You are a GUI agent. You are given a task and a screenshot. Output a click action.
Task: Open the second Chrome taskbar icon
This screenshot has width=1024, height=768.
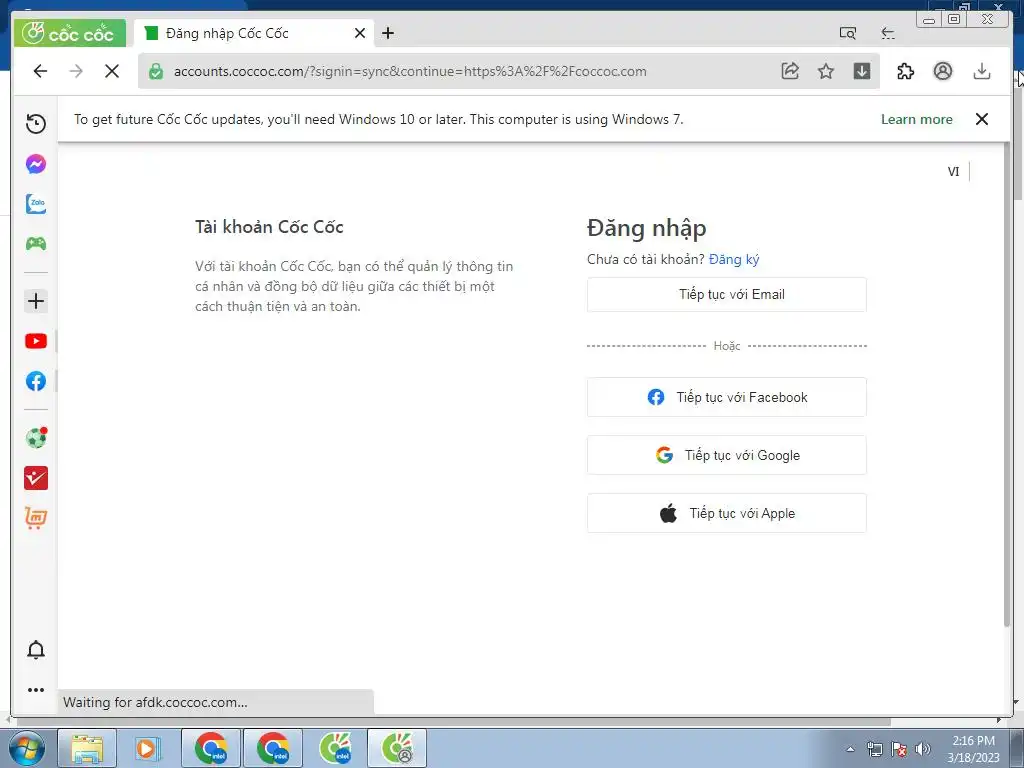(273, 748)
